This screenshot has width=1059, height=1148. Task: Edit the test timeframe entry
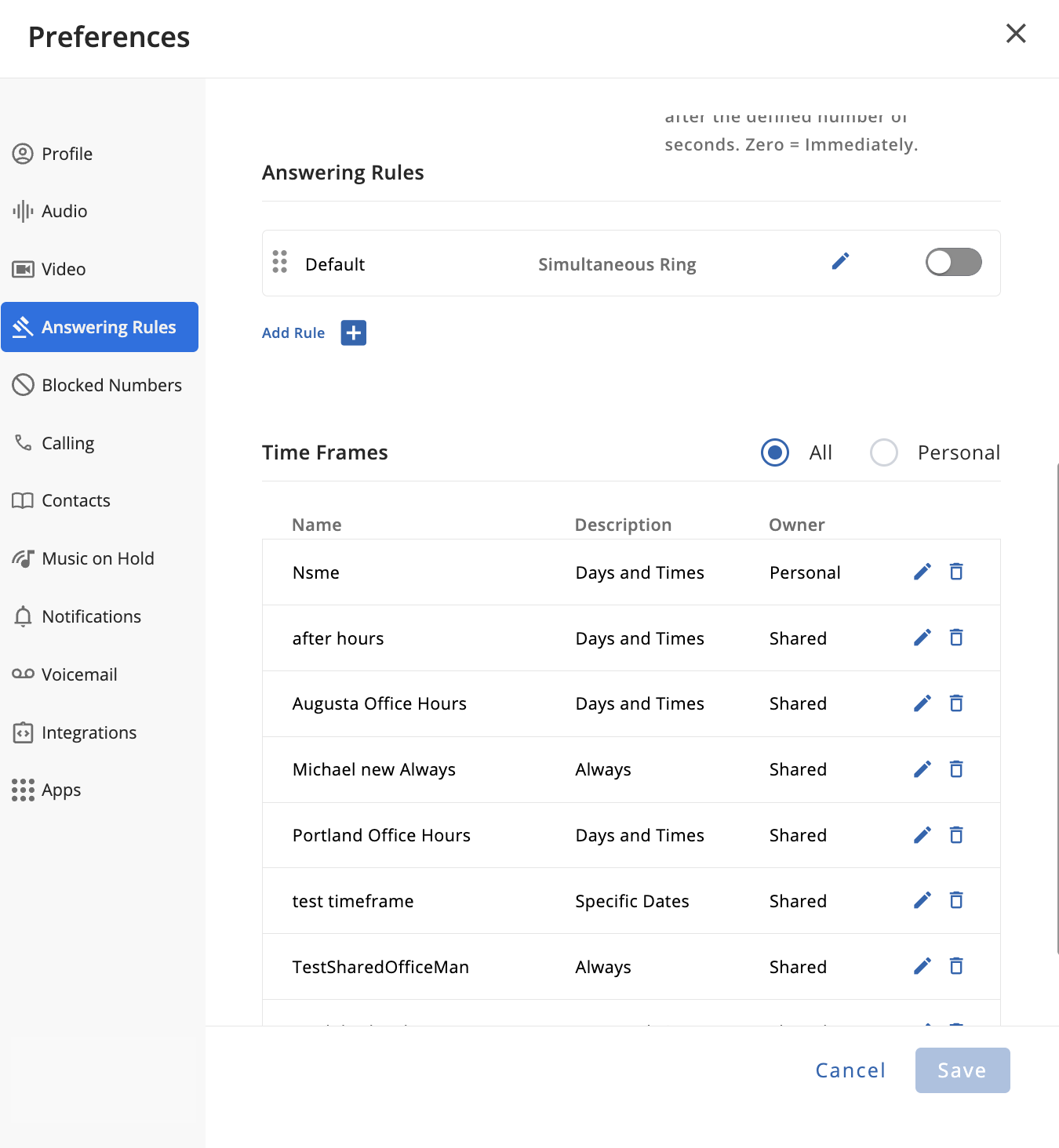923,900
